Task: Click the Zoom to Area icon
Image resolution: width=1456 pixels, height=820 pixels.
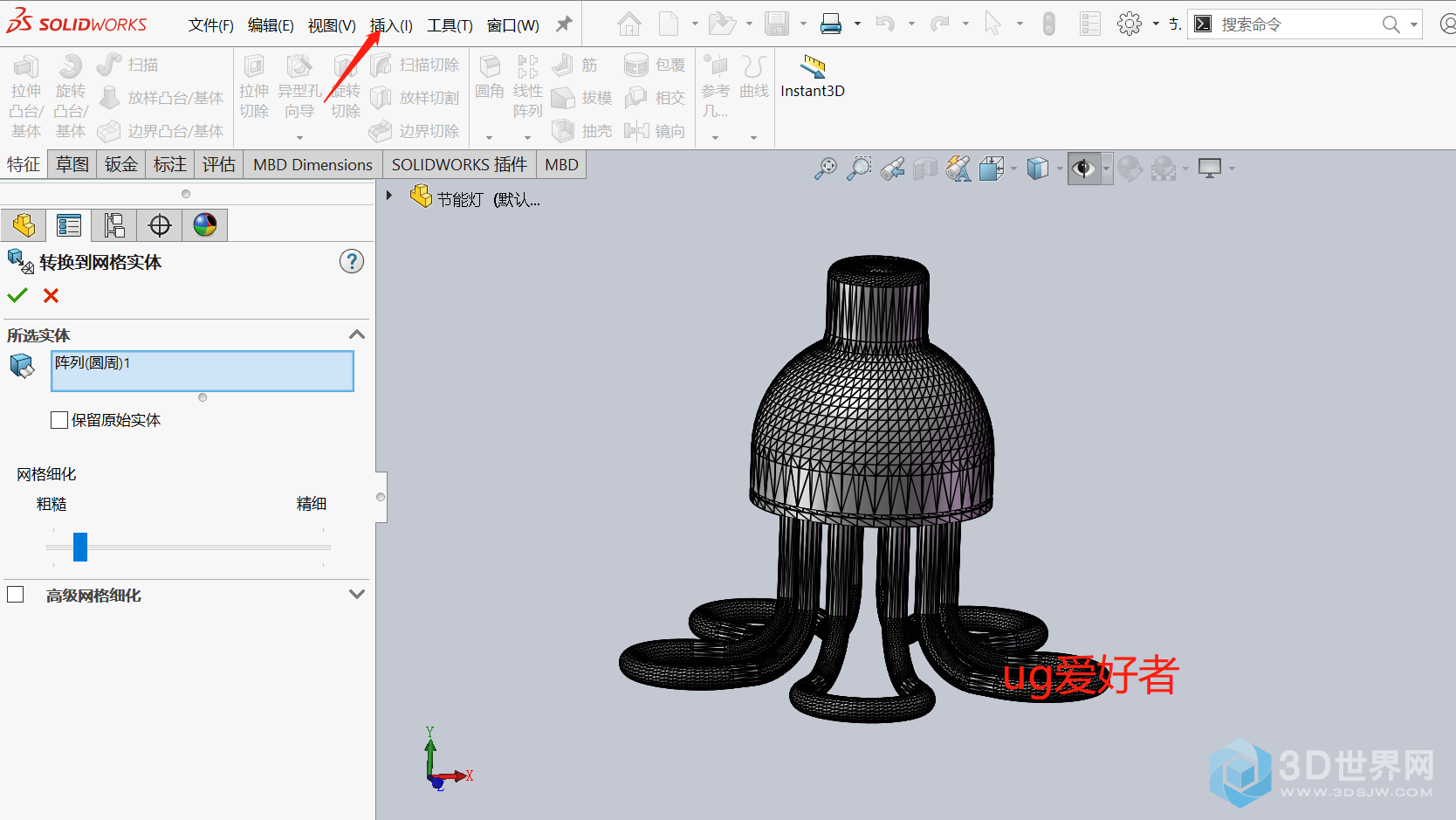Action: pos(859,168)
